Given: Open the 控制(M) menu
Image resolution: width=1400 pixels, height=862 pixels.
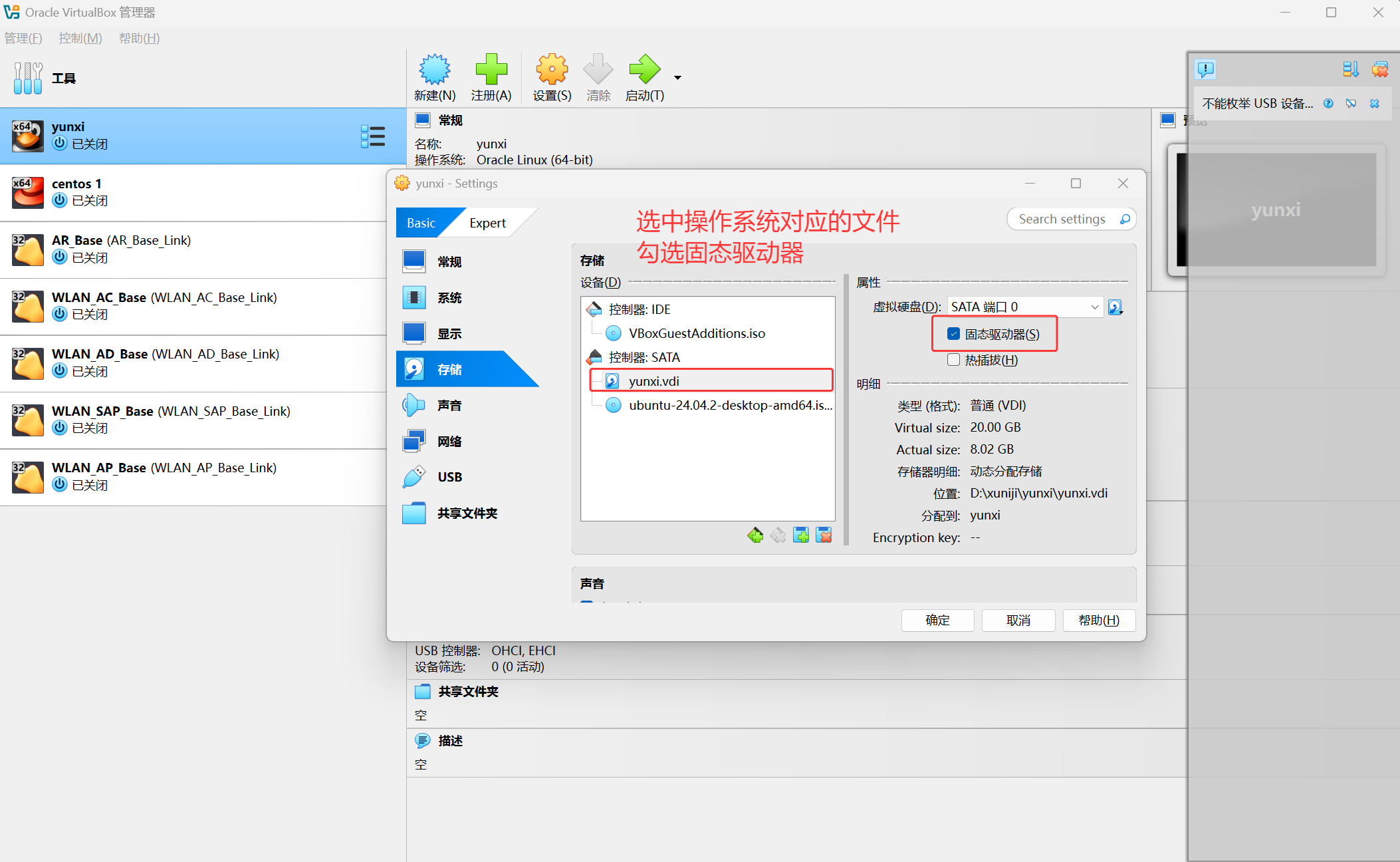Looking at the screenshot, I should click(80, 38).
